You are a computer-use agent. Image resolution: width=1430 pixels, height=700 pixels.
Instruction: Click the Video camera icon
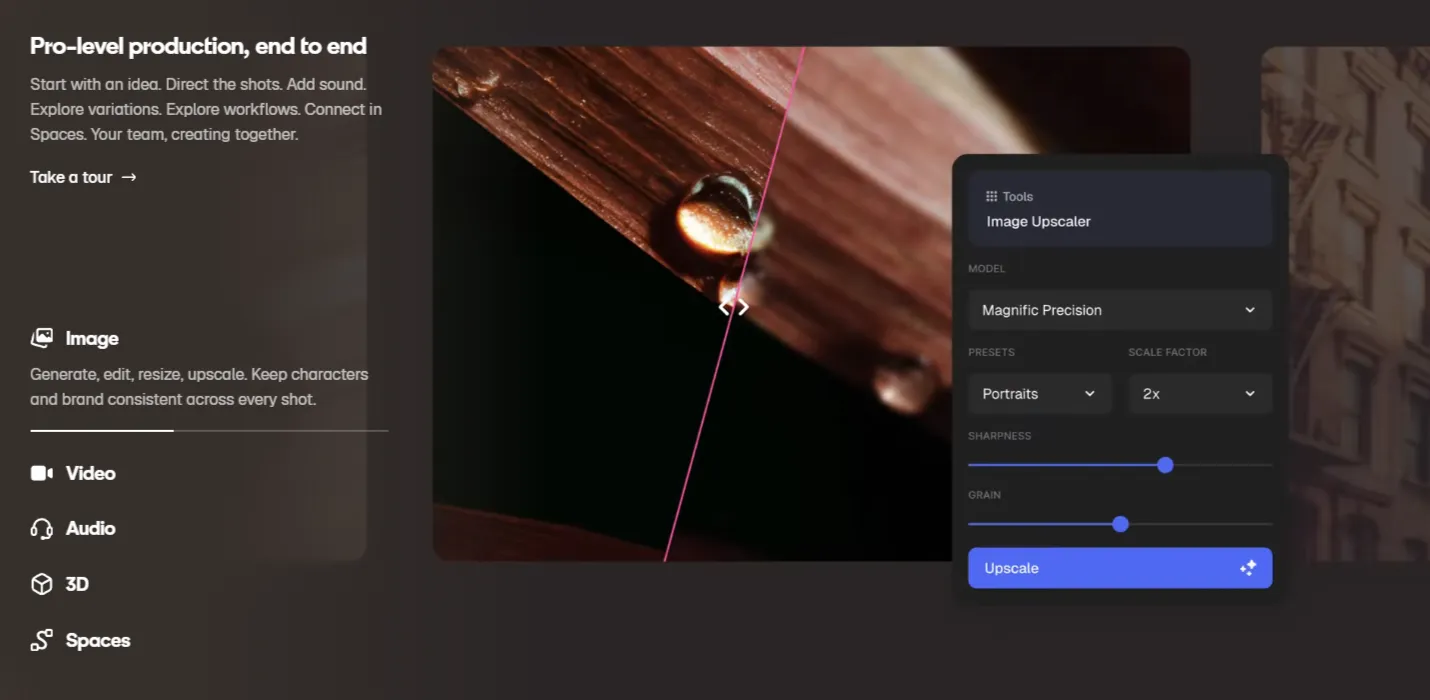(x=42, y=473)
